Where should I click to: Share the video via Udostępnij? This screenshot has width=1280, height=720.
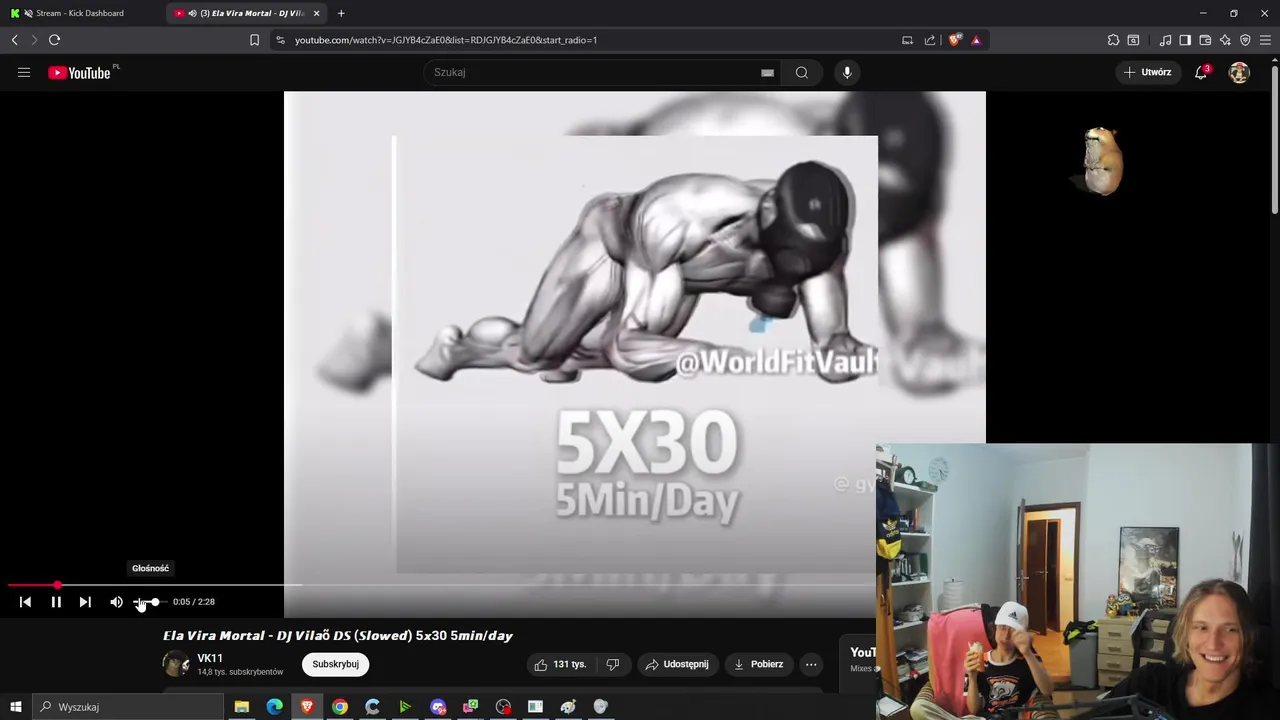click(x=677, y=664)
